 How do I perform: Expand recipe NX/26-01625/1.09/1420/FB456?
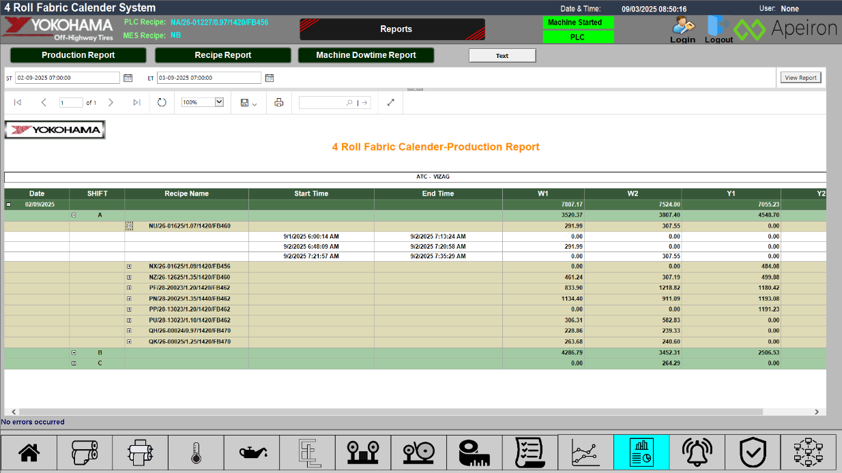[129, 267]
